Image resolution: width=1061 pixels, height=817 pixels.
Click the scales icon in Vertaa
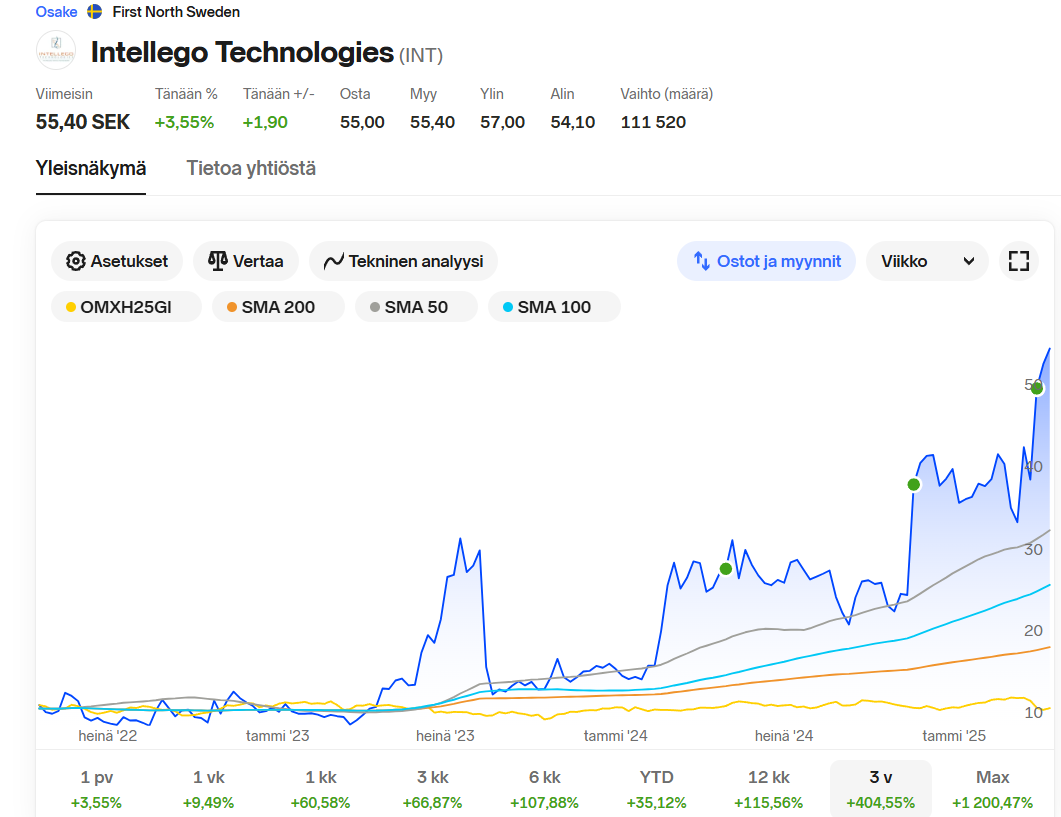click(x=217, y=261)
